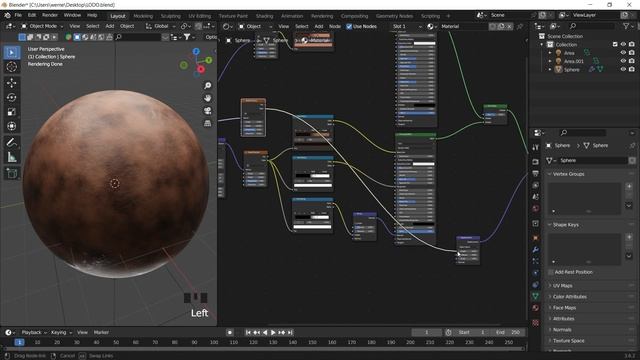Open the Keying popover
Image resolution: width=640 pixels, height=360 pixels.
click(x=61, y=332)
